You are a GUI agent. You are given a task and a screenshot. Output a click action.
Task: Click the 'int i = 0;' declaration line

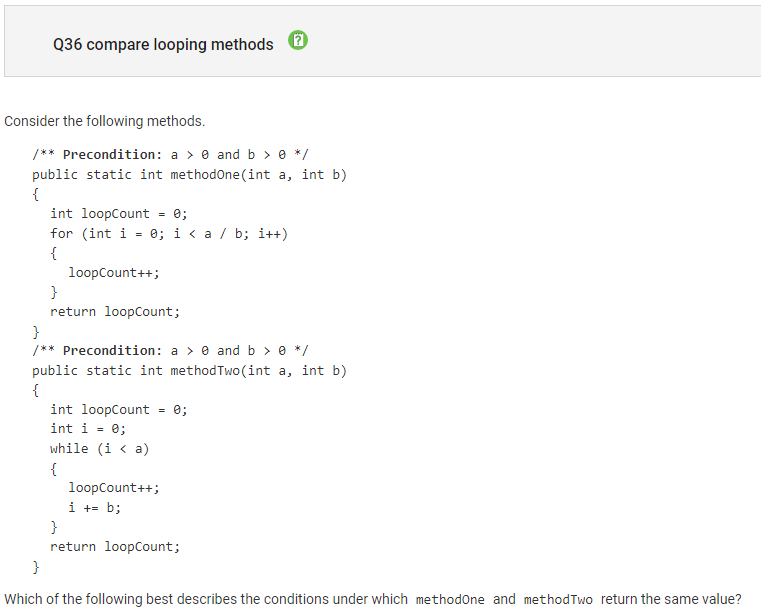[x=88, y=429]
